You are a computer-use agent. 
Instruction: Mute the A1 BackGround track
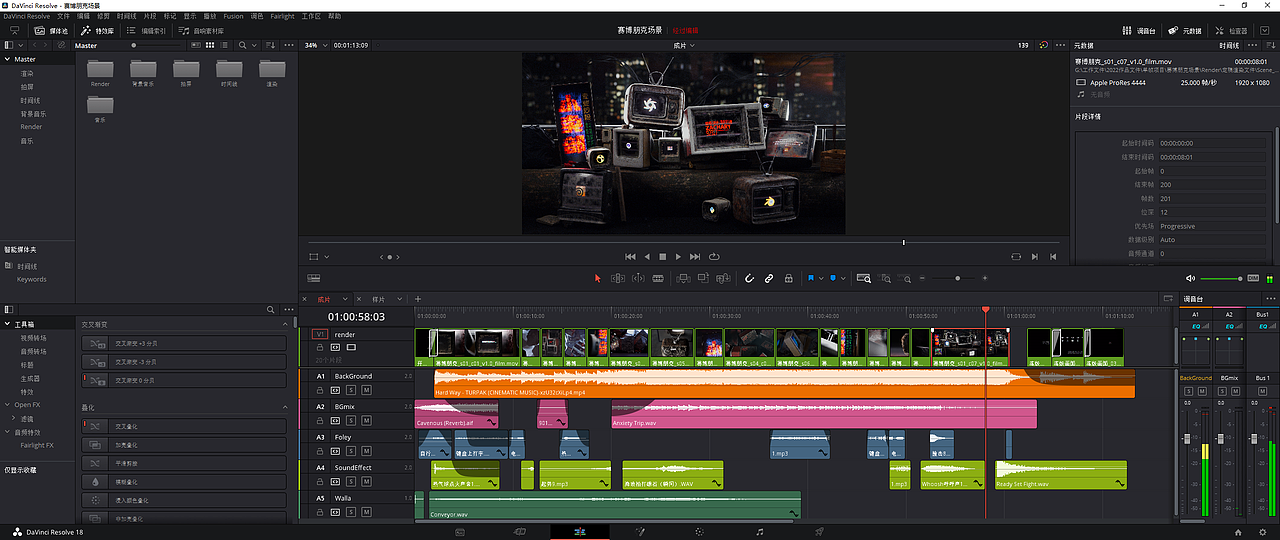coord(367,391)
